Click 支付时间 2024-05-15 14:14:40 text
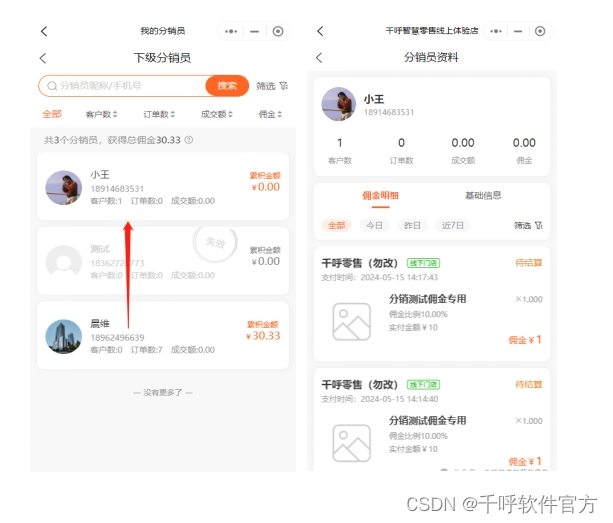The image size is (613, 523). coord(380,399)
